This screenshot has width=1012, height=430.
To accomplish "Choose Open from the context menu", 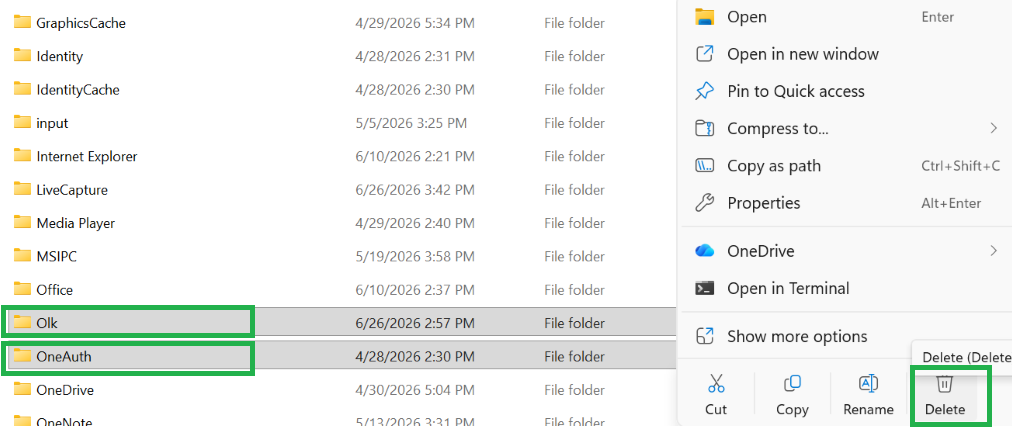I will (x=847, y=17).
